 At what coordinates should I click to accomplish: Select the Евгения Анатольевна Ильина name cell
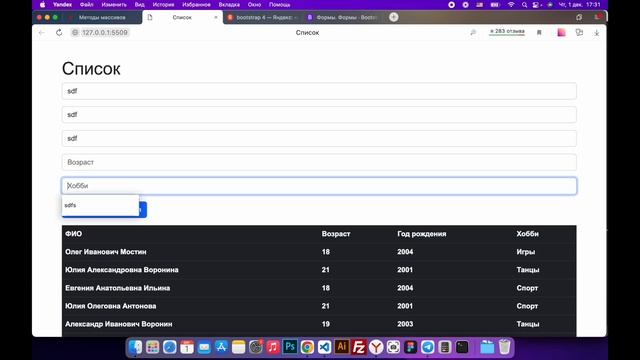pyautogui.click(x=118, y=288)
